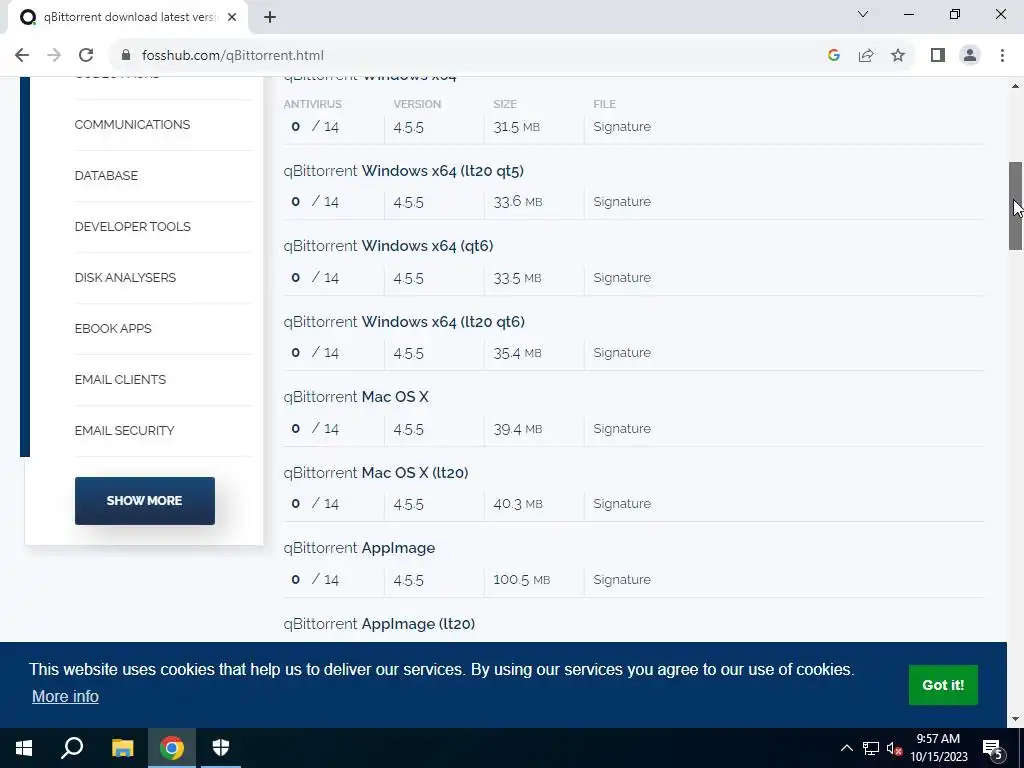Download qBittorrent AppImage (lt20)
Image resolution: width=1024 pixels, height=768 pixels.
pyautogui.click(x=379, y=624)
